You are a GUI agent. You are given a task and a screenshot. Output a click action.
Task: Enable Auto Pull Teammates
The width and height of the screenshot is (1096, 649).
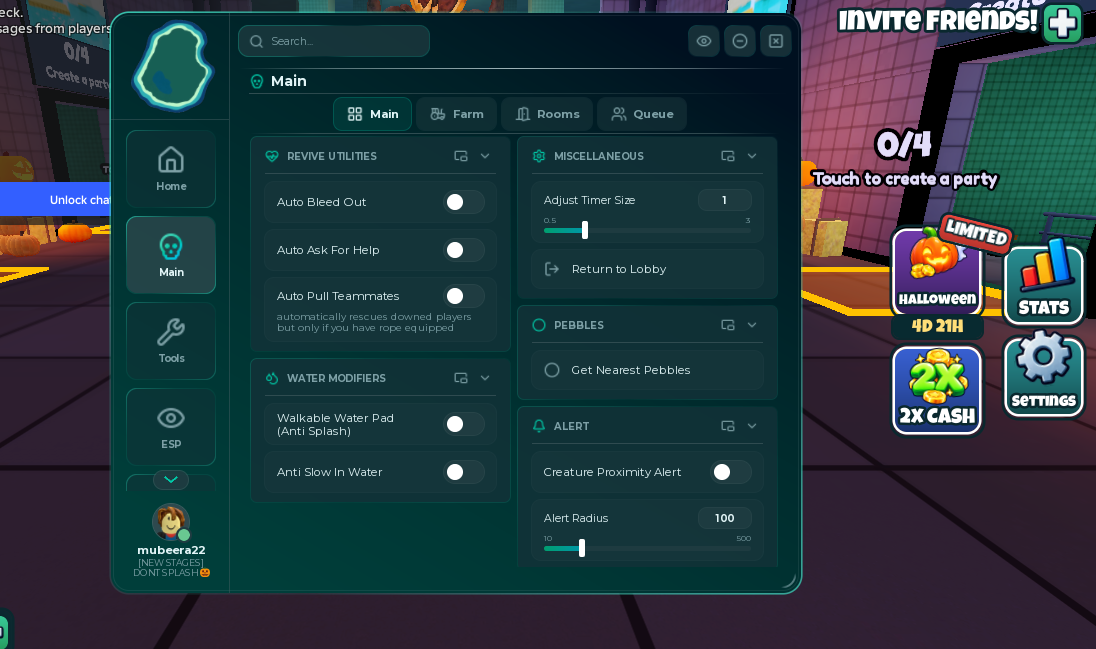[464, 296]
